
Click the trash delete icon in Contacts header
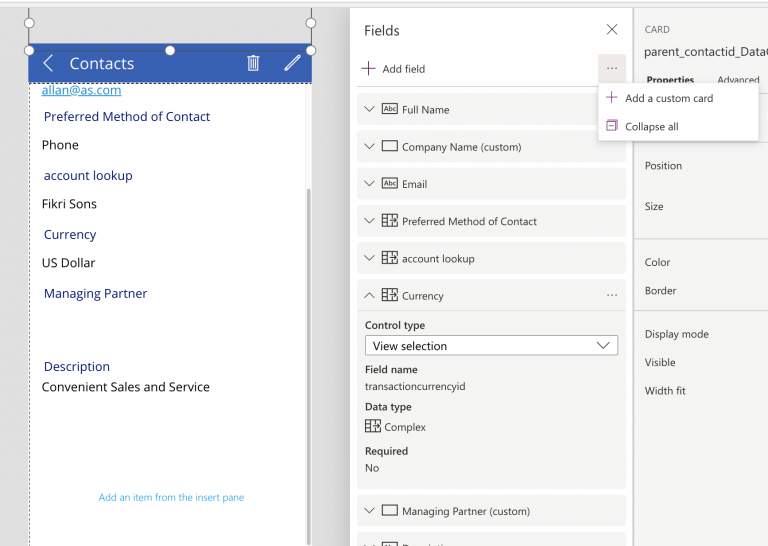pos(253,63)
